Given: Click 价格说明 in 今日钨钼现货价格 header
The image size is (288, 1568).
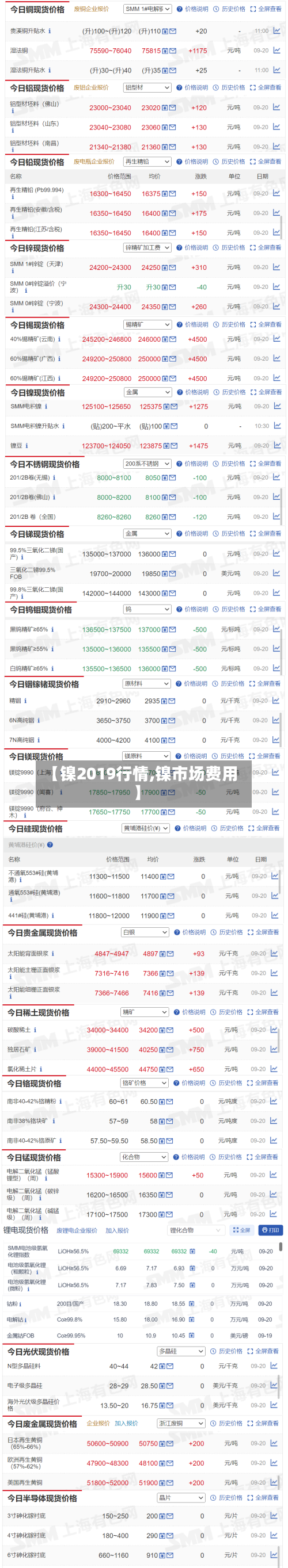Looking at the screenshot, I should [x=196, y=609].
